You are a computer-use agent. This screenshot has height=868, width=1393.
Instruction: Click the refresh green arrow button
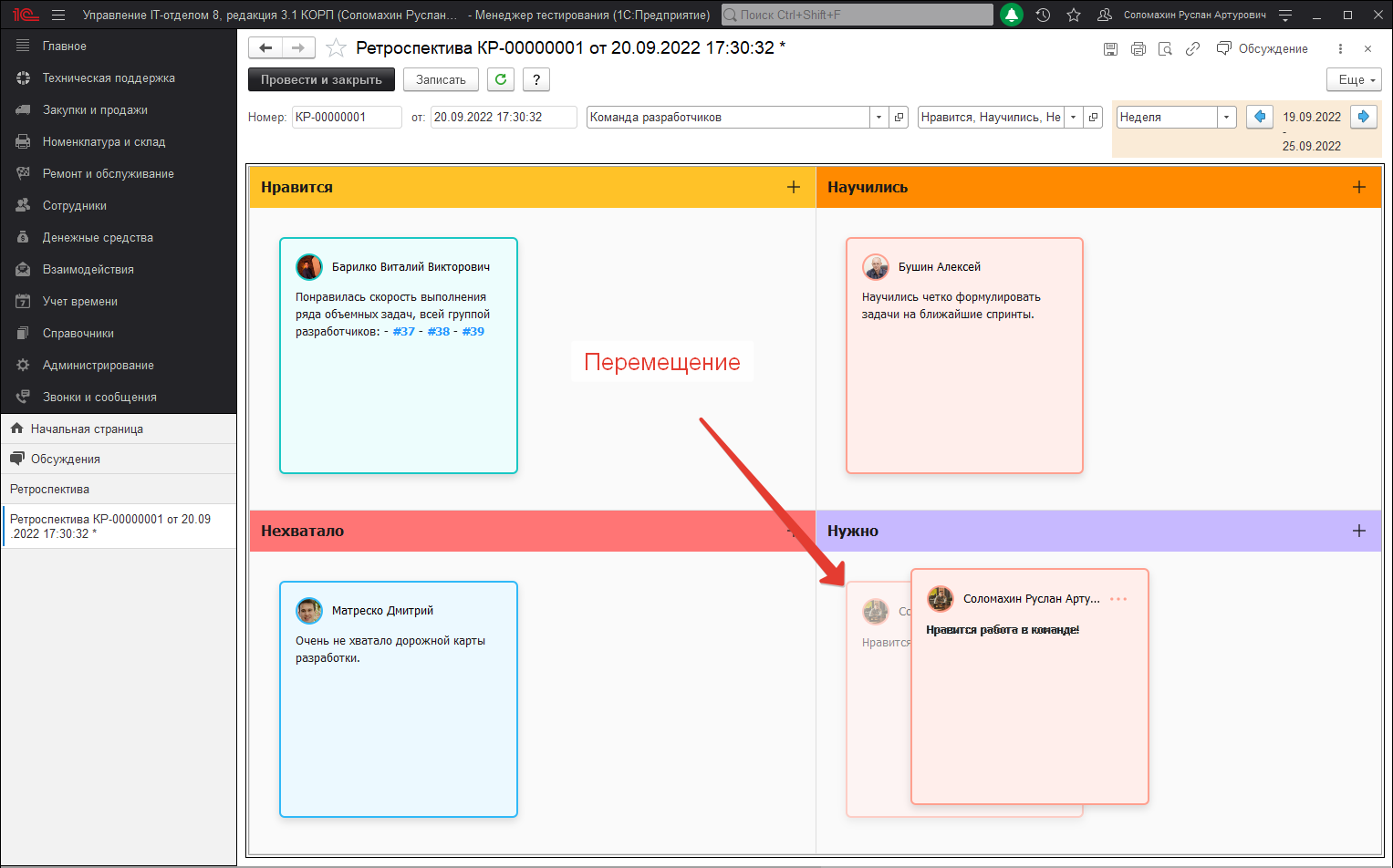point(500,79)
